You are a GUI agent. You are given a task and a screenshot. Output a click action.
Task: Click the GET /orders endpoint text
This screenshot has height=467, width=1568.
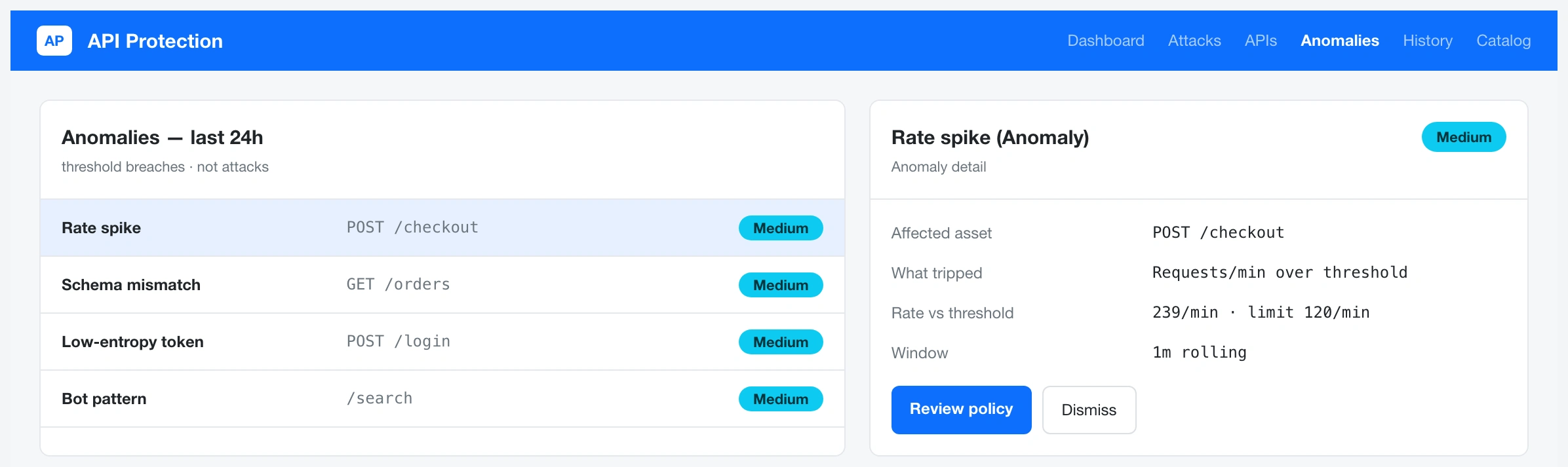click(399, 284)
